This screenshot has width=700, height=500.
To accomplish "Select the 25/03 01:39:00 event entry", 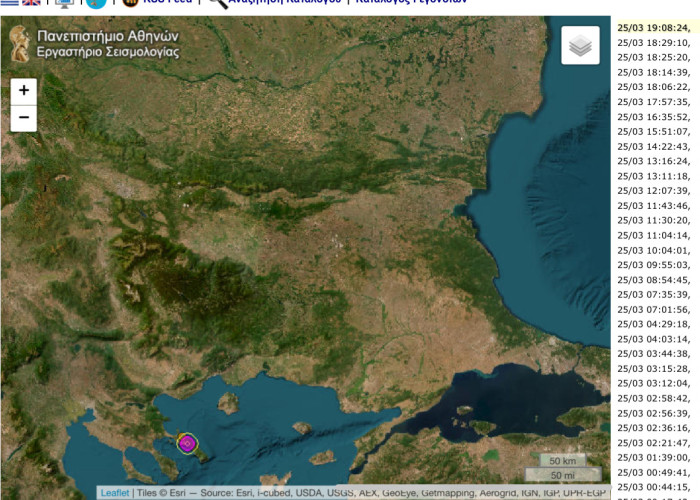I will pos(653,457).
